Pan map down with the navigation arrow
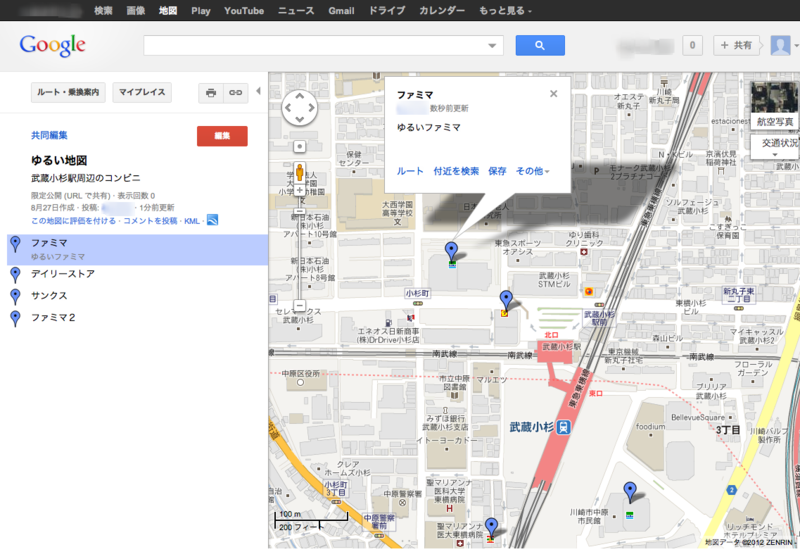Screen dimensions: 800x559 coord(299,119)
